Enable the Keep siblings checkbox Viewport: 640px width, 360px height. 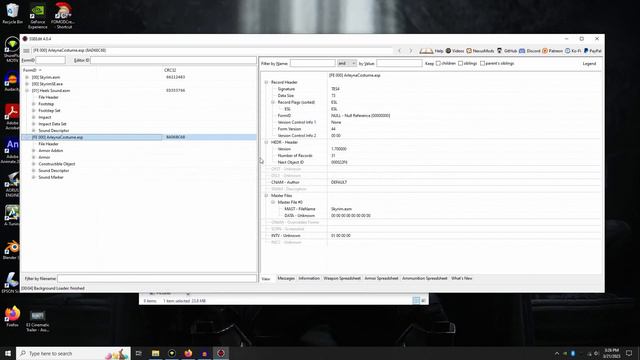pos(460,63)
